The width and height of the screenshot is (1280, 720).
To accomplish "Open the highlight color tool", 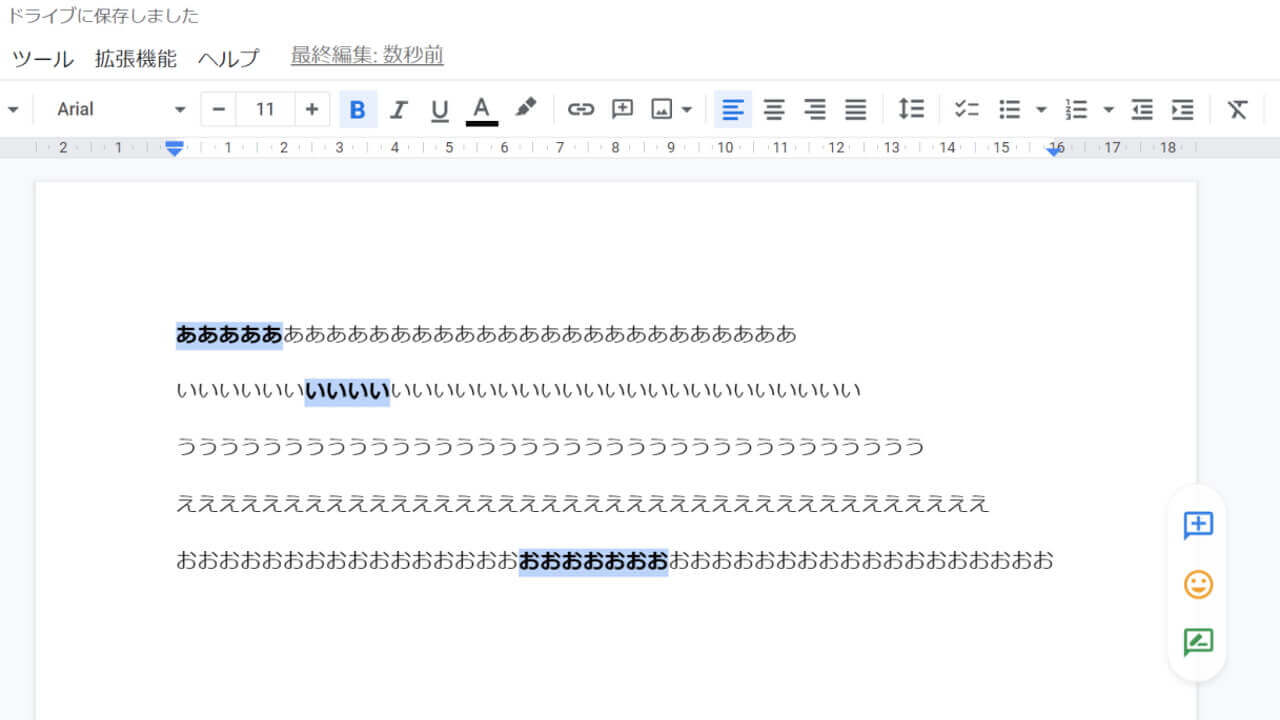I will [x=526, y=109].
